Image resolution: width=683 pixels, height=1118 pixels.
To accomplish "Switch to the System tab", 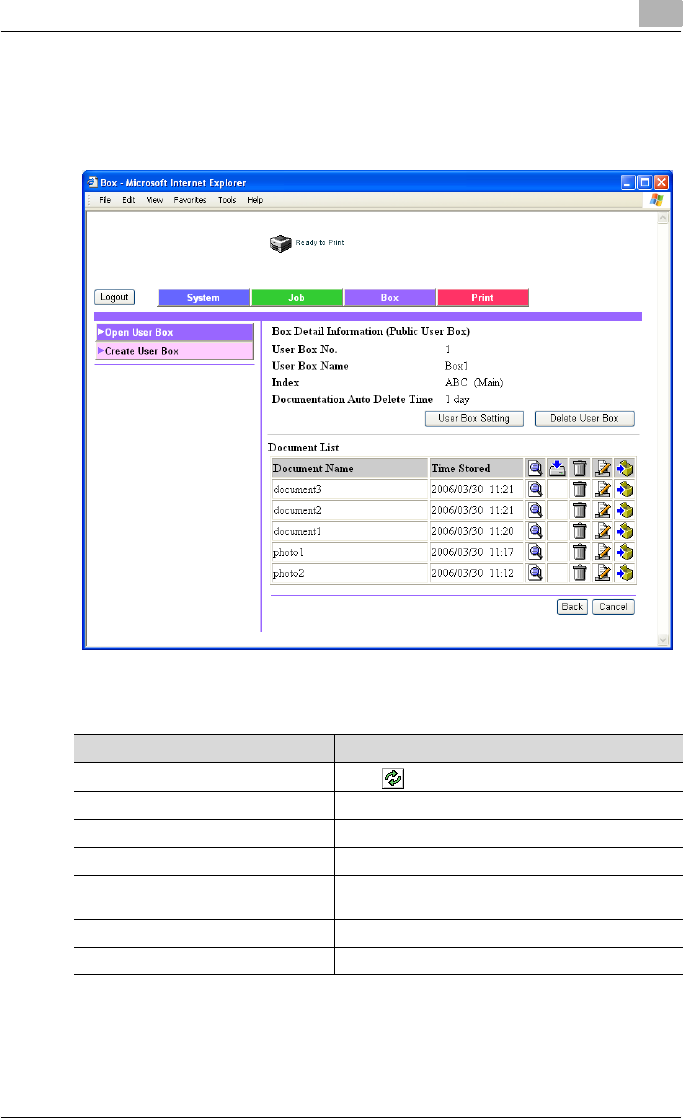I will click(204, 298).
